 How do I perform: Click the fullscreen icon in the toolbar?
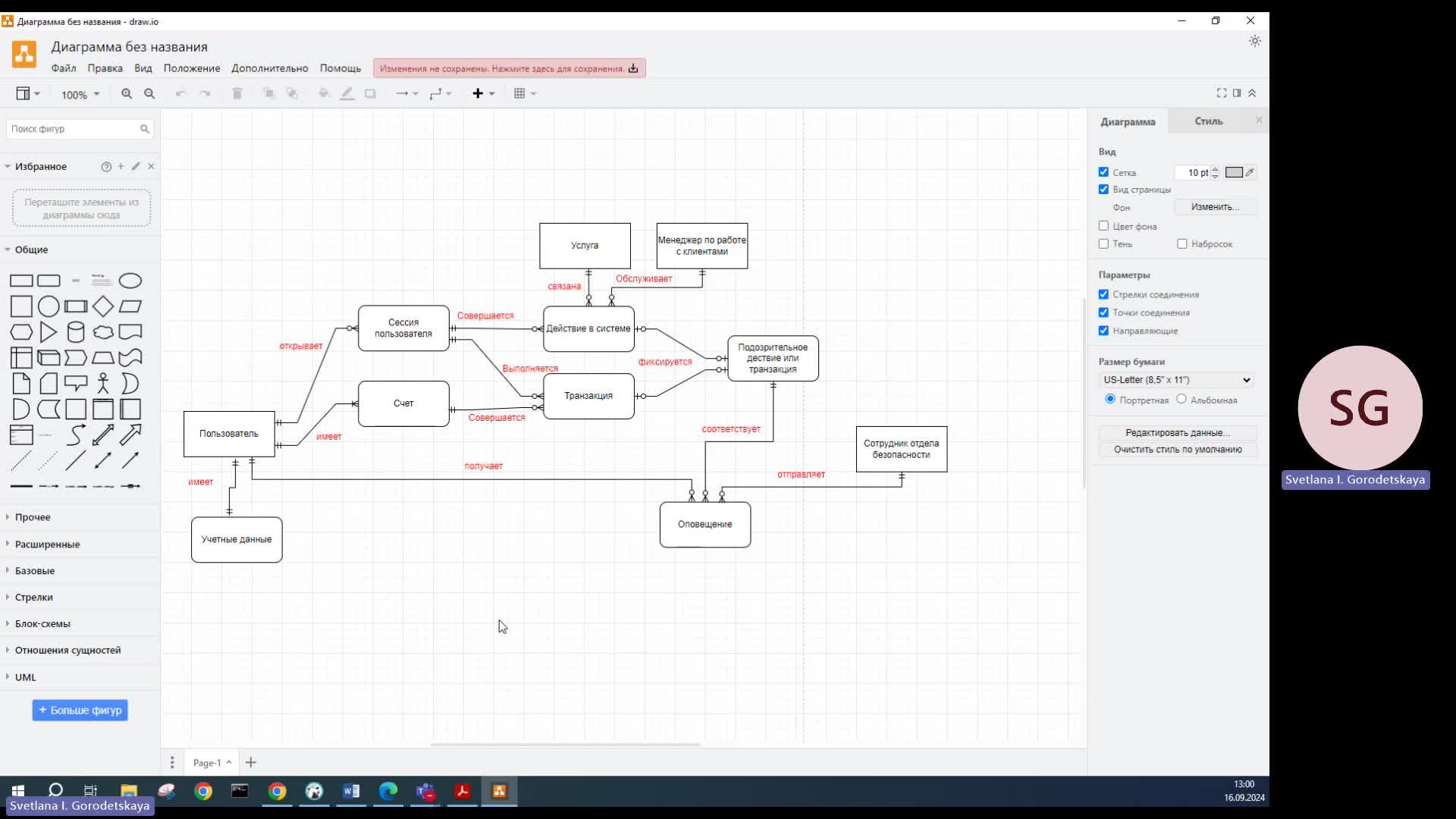click(1222, 93)
